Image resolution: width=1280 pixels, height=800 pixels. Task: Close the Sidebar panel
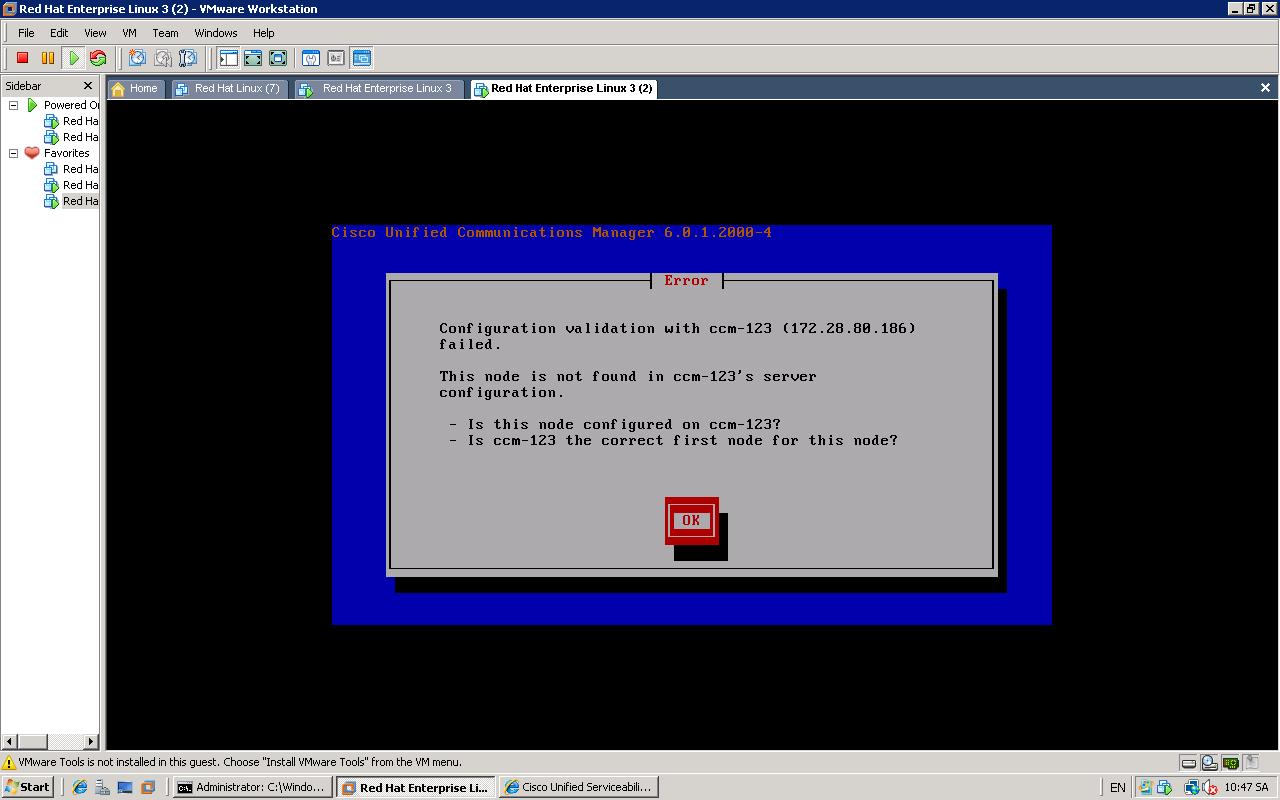tap(87, 86)
